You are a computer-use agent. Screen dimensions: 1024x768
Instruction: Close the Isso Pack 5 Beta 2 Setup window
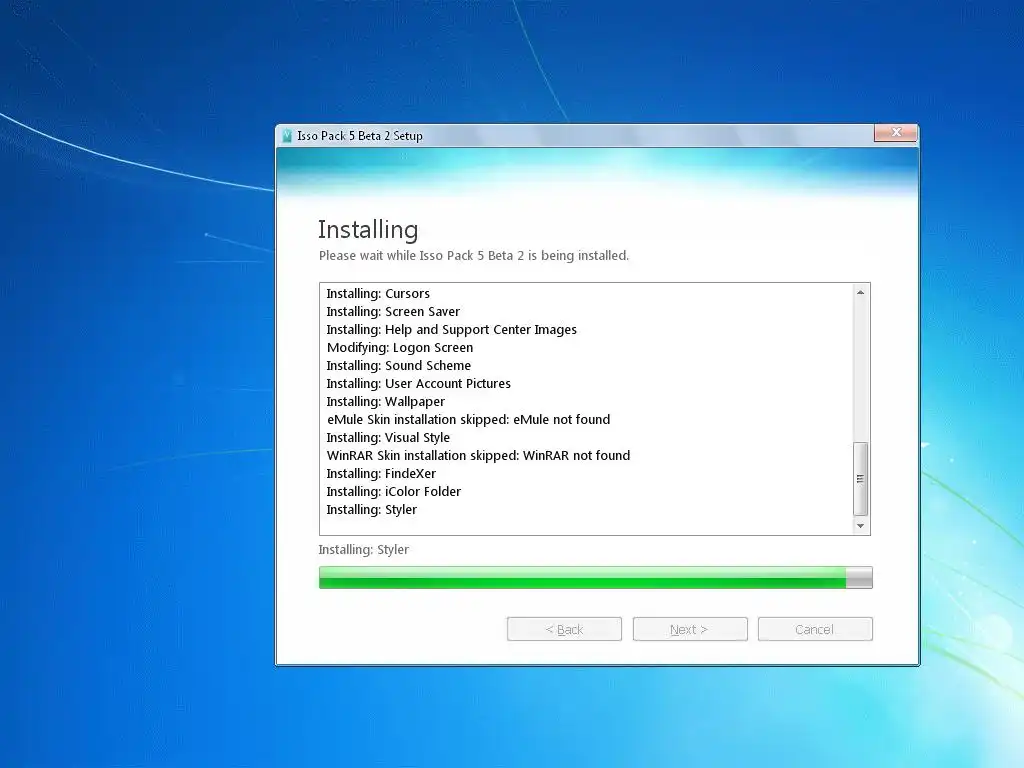coord(896,133)
